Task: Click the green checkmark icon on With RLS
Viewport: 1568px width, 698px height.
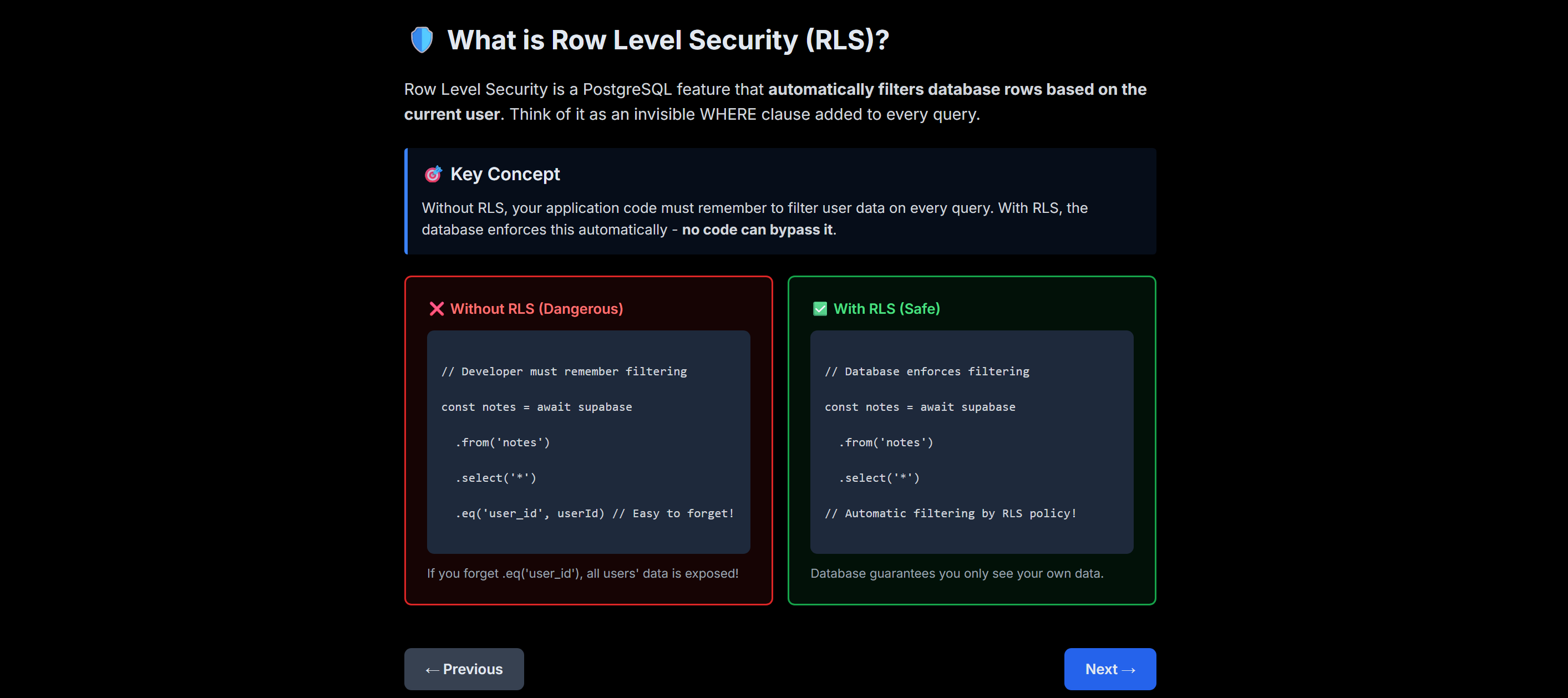Action: click(820, 309)
